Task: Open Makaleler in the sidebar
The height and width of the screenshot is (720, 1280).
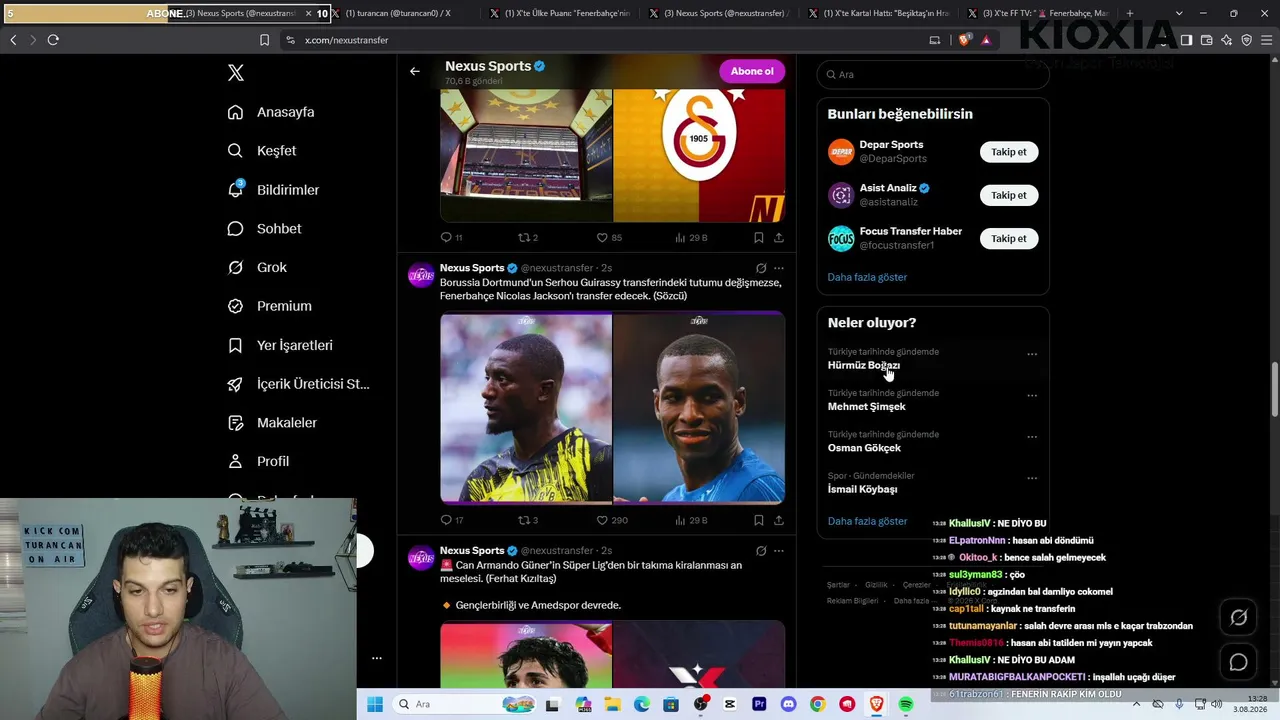Action: 272,423
